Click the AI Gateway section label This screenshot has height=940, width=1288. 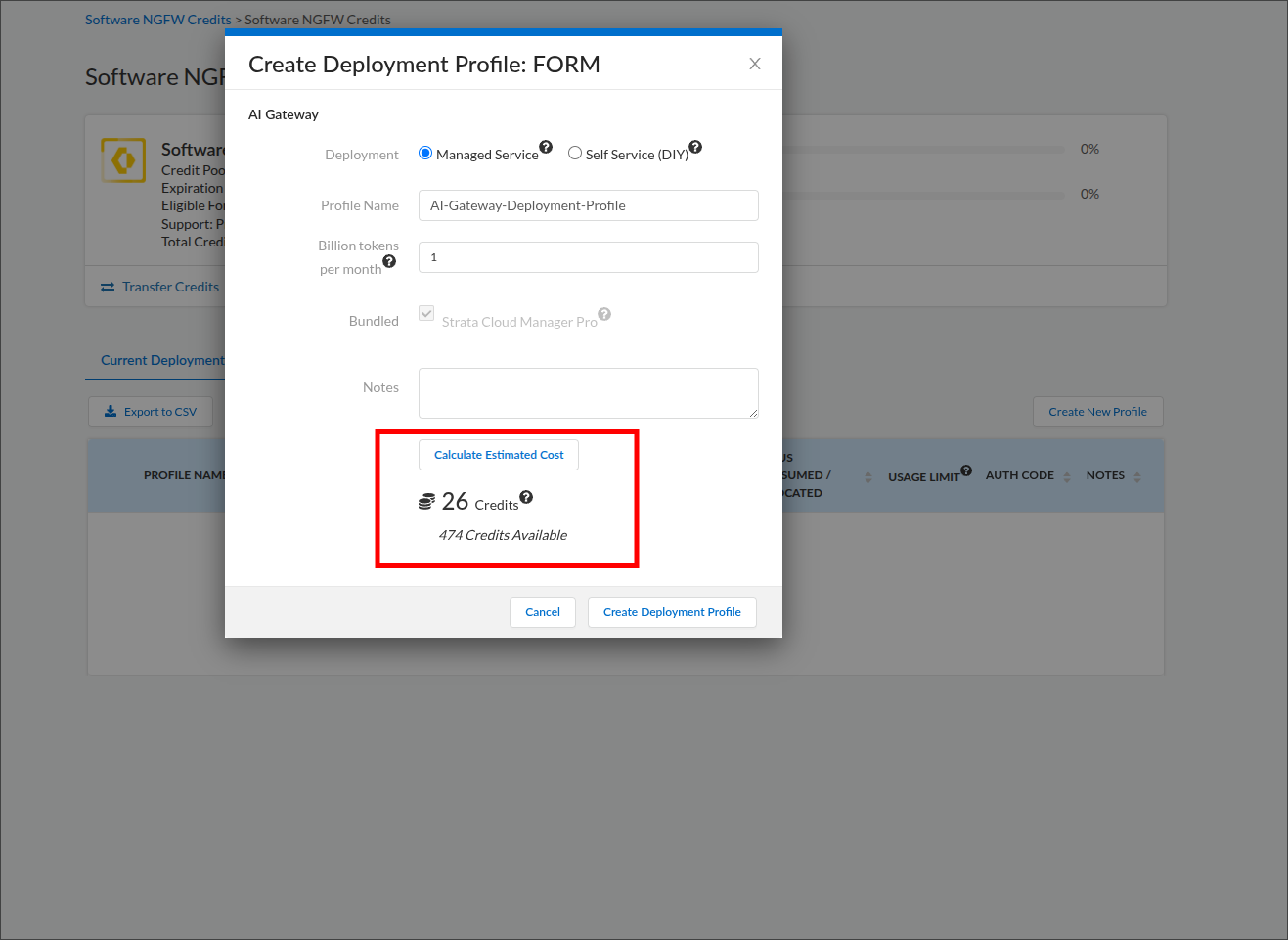[x=284, y=114]
